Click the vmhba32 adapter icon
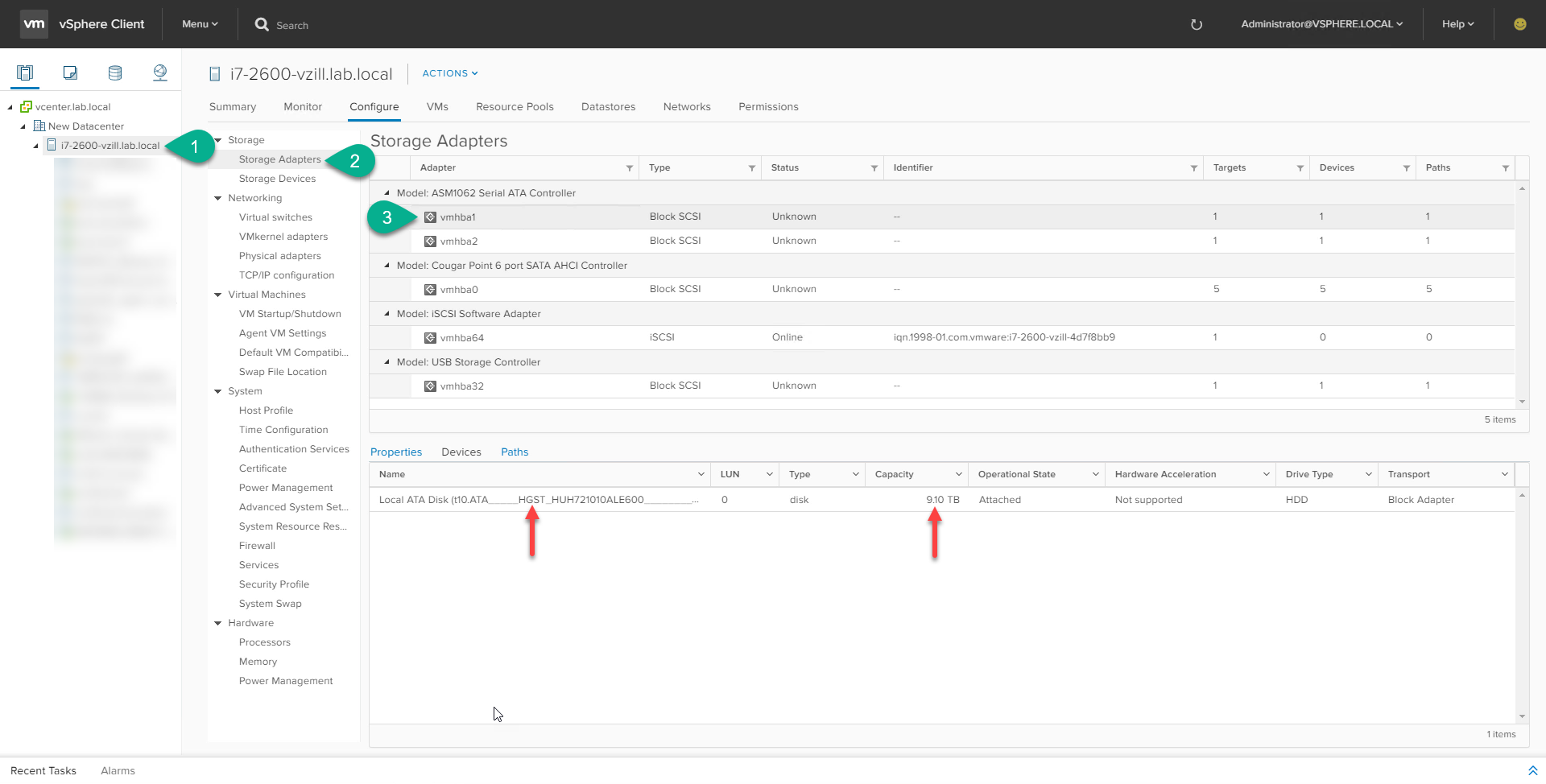Viewport: 1546px width, 784px height. pos(431,386)
